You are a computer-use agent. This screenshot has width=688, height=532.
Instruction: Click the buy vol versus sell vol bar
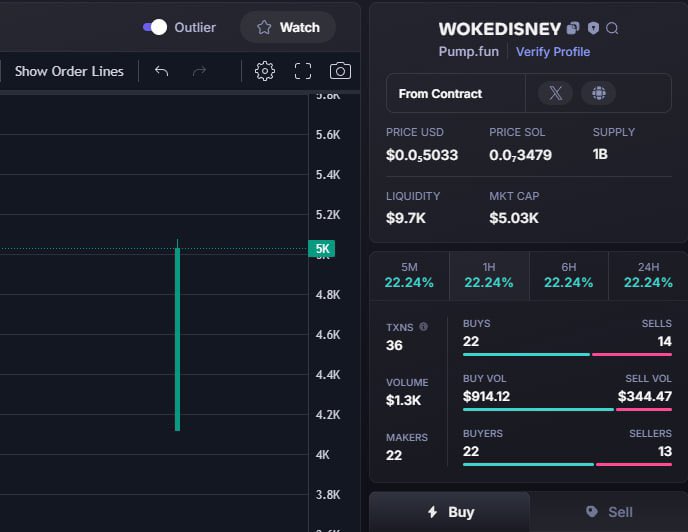[567, 410]
